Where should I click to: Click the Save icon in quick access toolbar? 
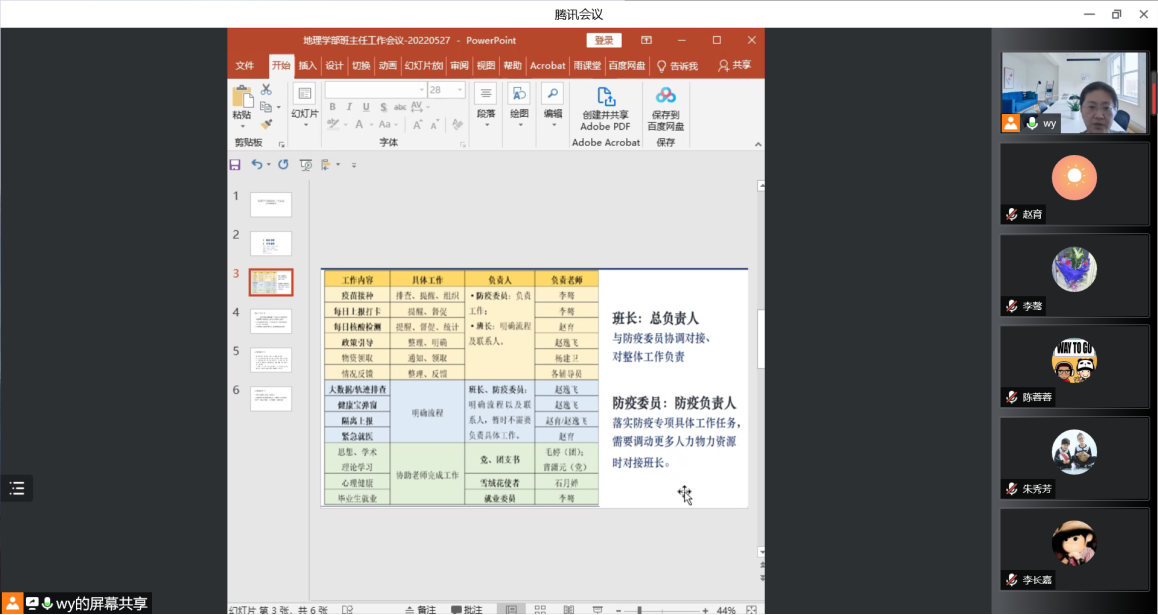coord(235,164)
